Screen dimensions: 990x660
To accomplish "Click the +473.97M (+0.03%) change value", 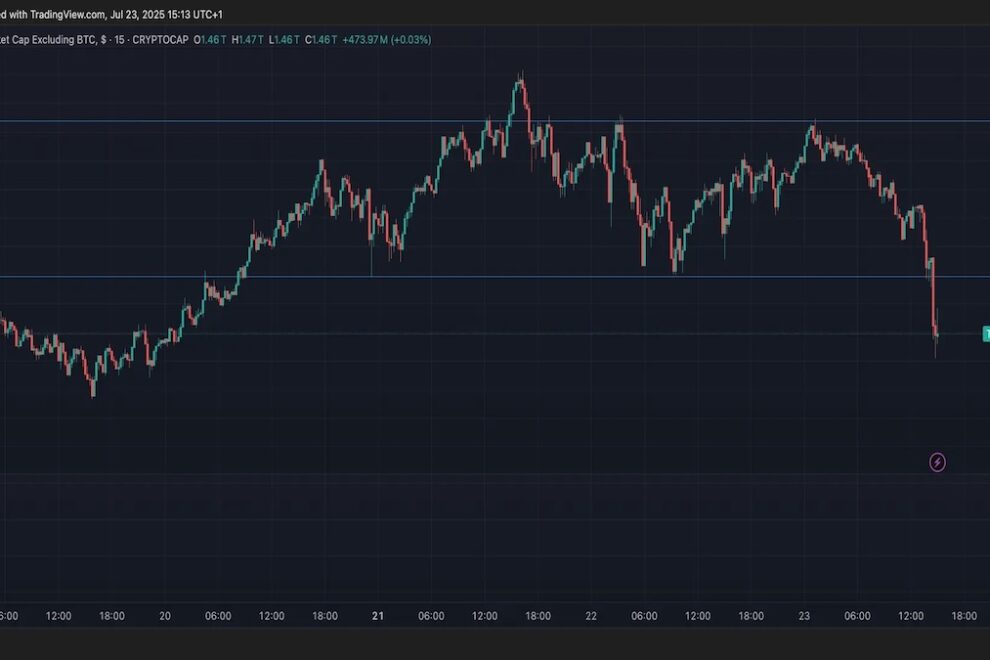I will [x=389, y=39].
